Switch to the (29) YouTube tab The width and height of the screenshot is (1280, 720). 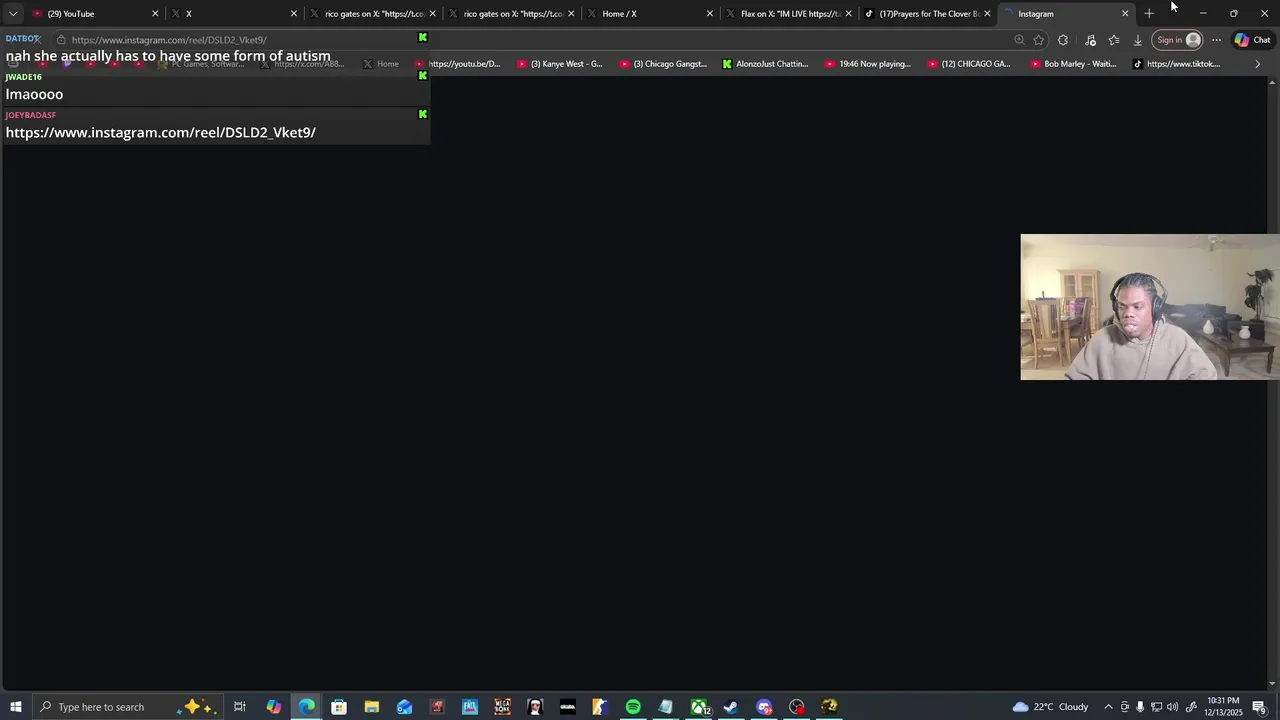(x=95, y=14)
